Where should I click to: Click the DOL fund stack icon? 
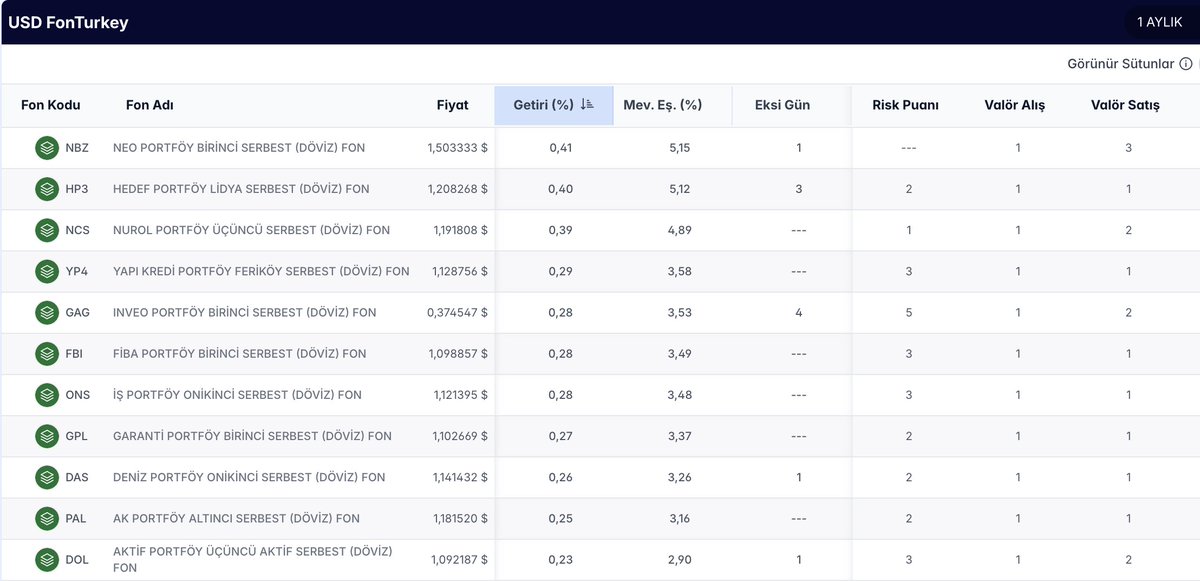coord(47,560)
